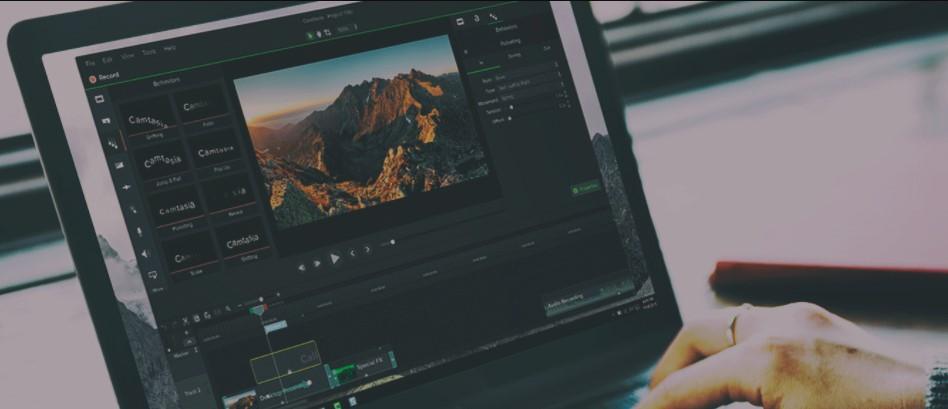The image size is (948, 409).
Task: Select the yellow-outlined callout clip
Action: click(287, 361)
